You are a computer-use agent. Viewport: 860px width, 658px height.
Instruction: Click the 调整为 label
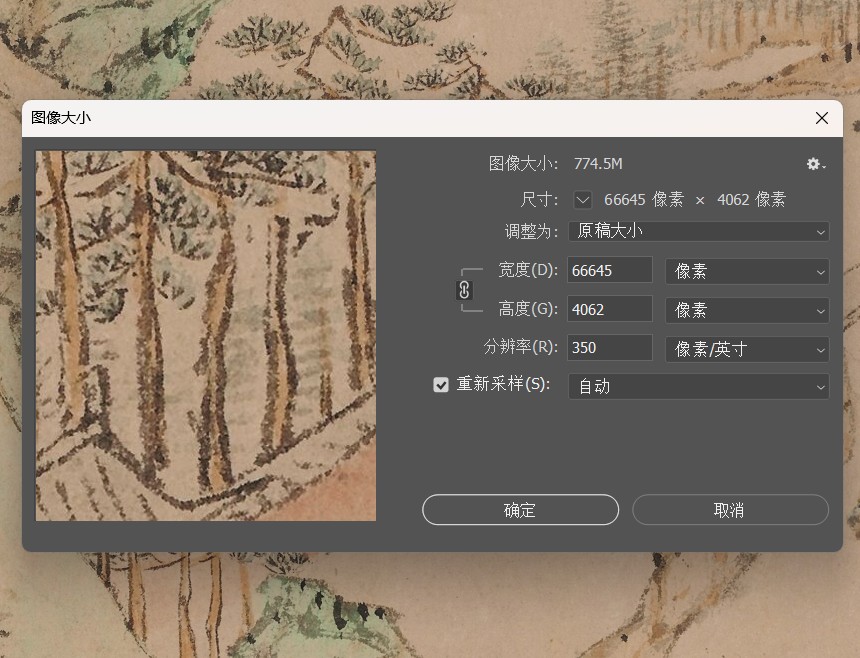click(x=531, y=231)
